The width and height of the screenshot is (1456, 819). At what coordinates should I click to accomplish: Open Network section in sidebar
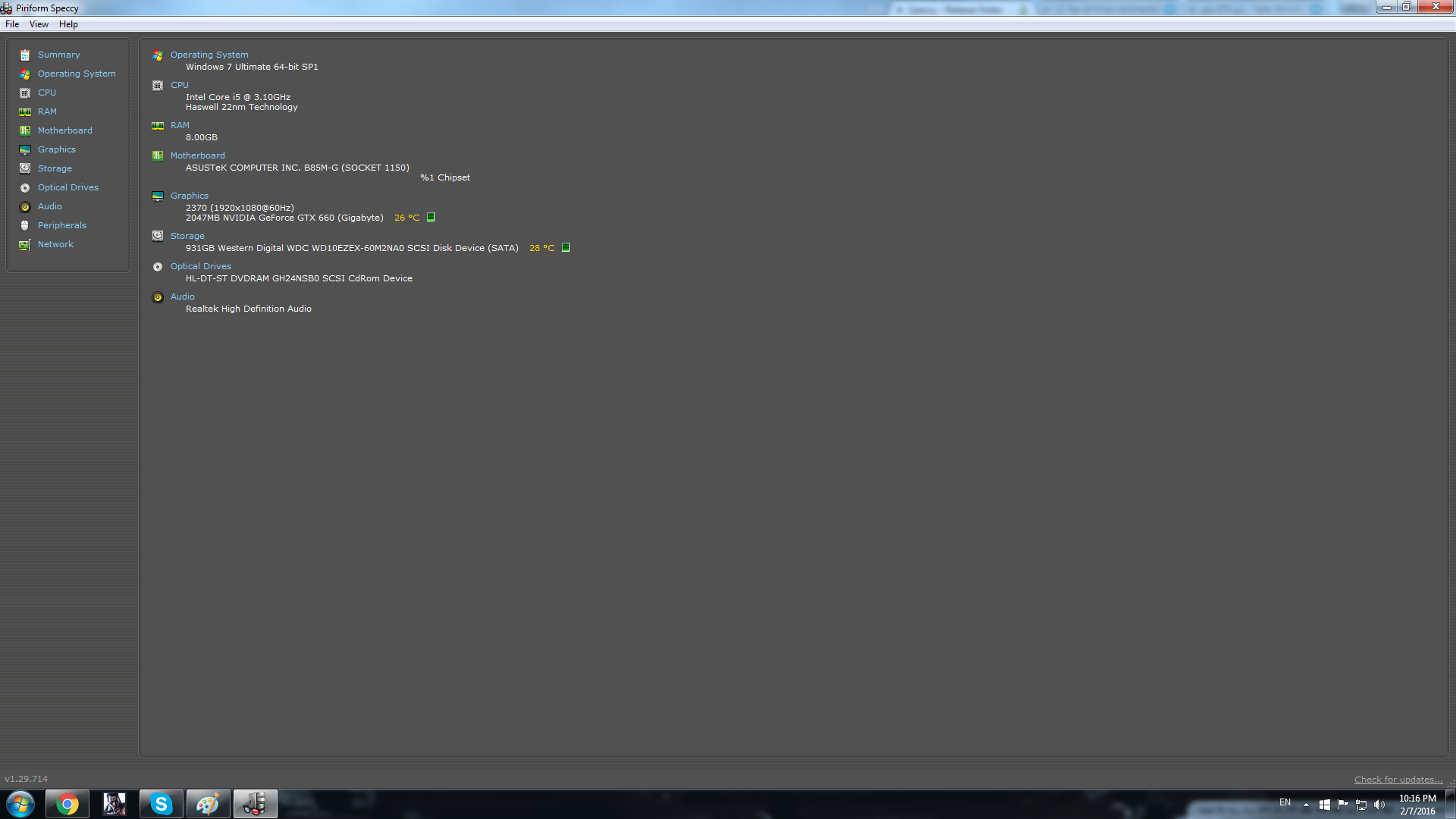click(x=55, y=244)
